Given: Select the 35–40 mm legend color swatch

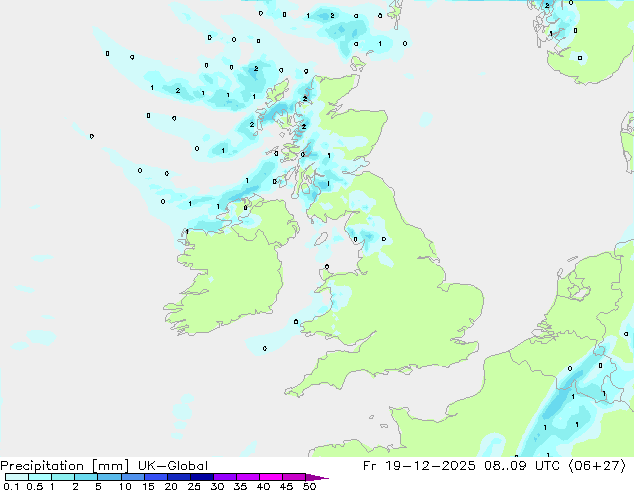Looking at the screenshot, I should coord(247,477).
